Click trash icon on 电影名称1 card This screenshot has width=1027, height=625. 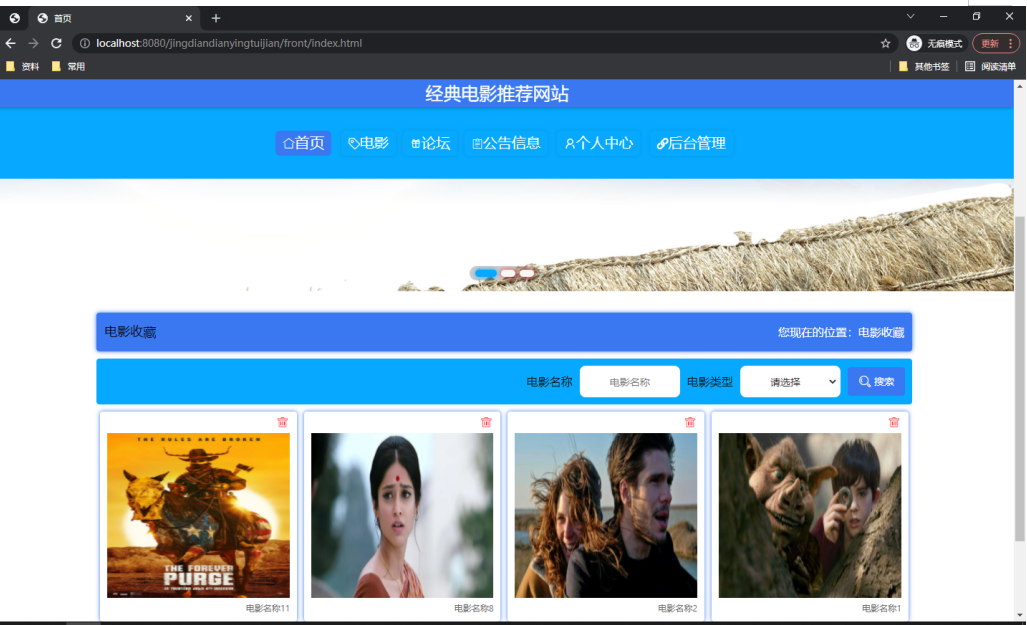tap(894, 422)
